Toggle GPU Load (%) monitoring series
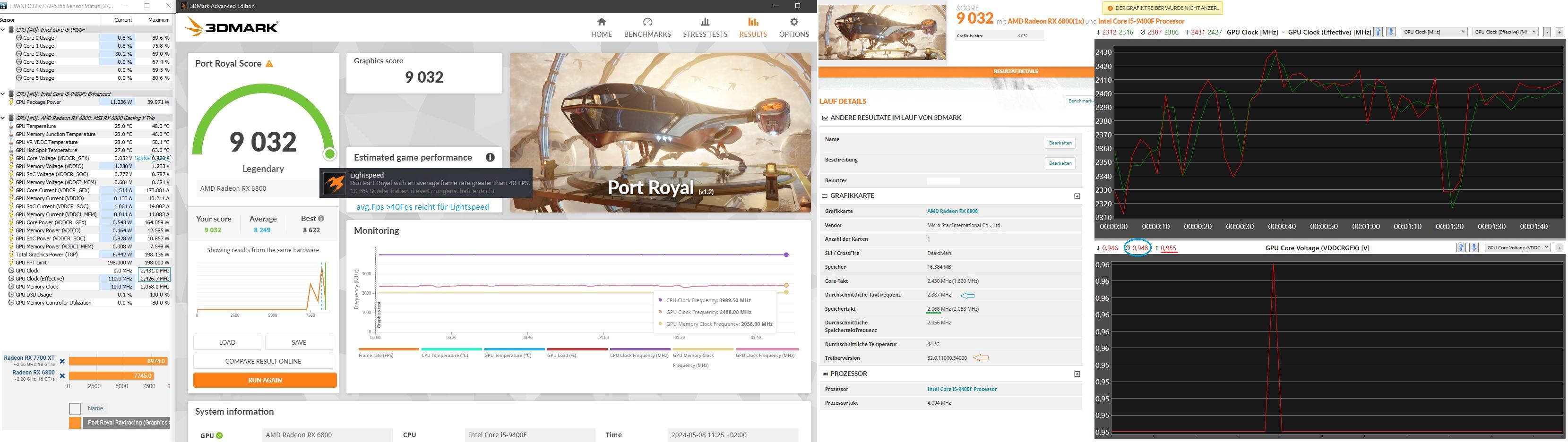 point(577,353)
